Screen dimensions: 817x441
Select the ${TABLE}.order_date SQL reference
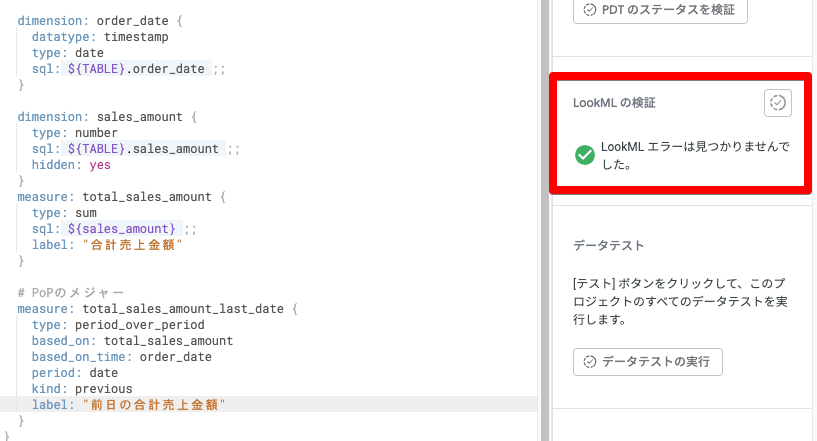137,69
